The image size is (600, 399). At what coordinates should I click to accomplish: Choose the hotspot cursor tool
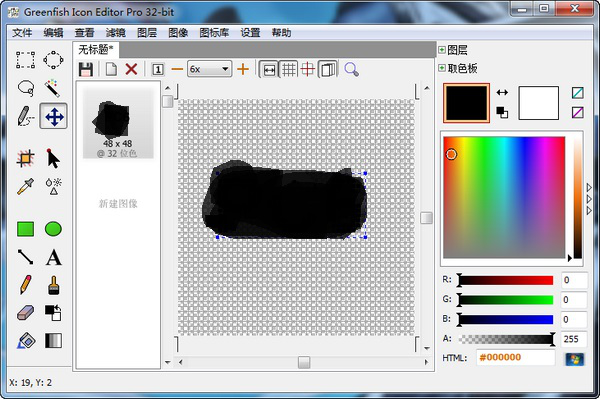tap(53, 158)
